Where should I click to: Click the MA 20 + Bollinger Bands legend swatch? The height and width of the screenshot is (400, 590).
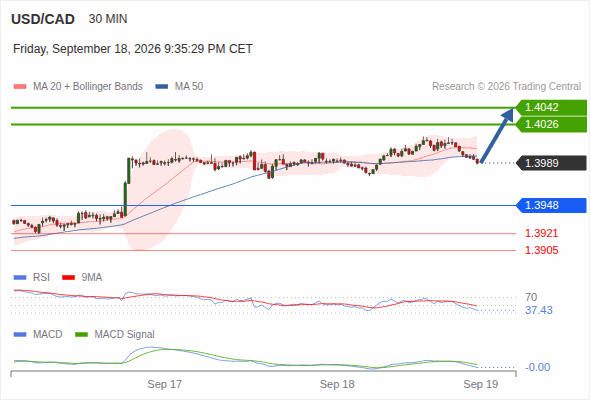coord(20,87)
